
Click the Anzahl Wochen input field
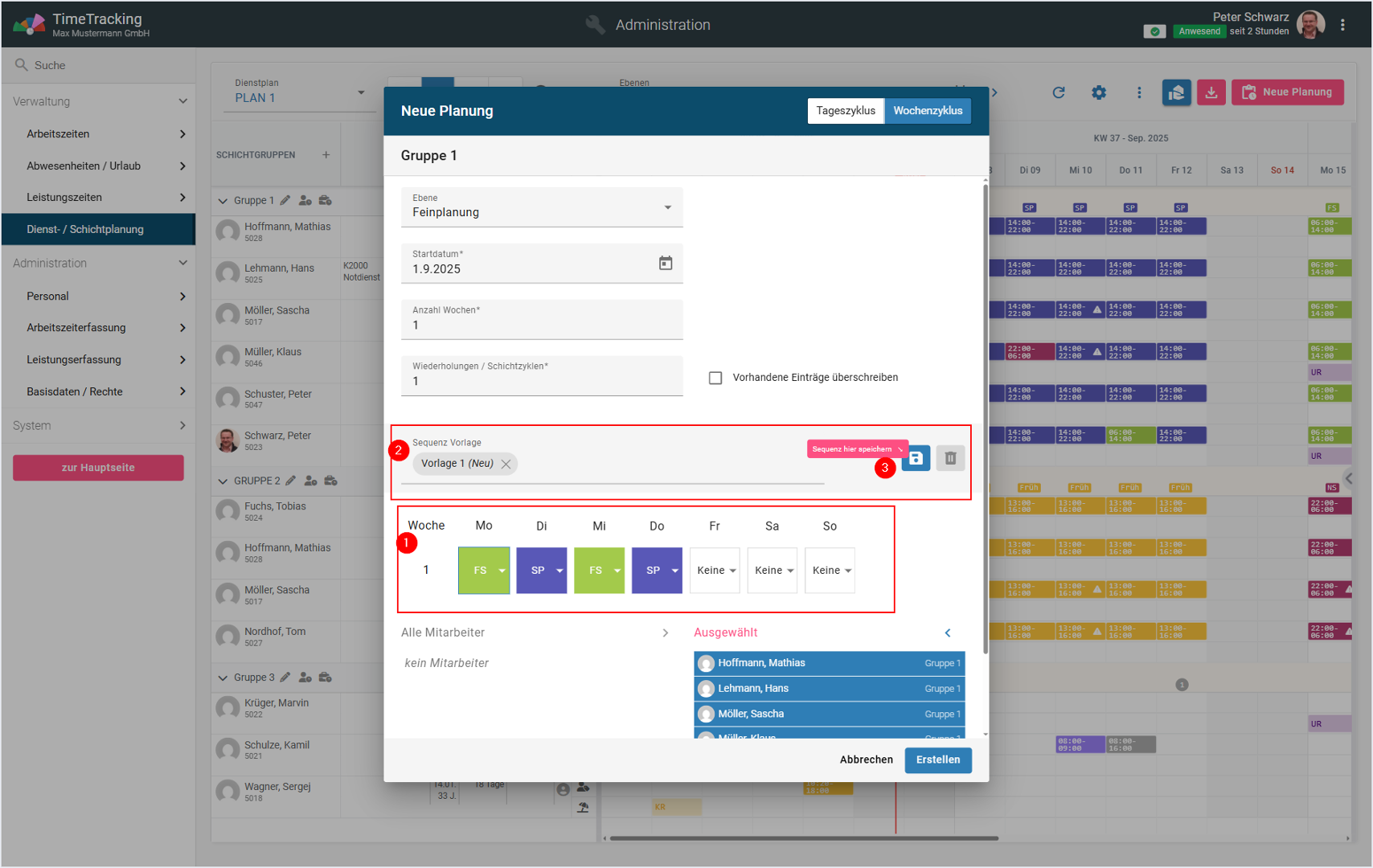(542, 325)
